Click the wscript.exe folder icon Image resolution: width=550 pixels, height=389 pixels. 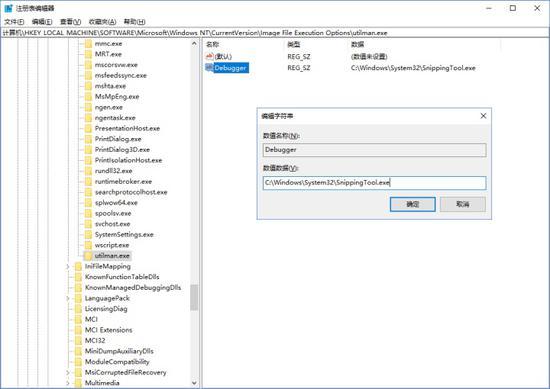[88, 245]
